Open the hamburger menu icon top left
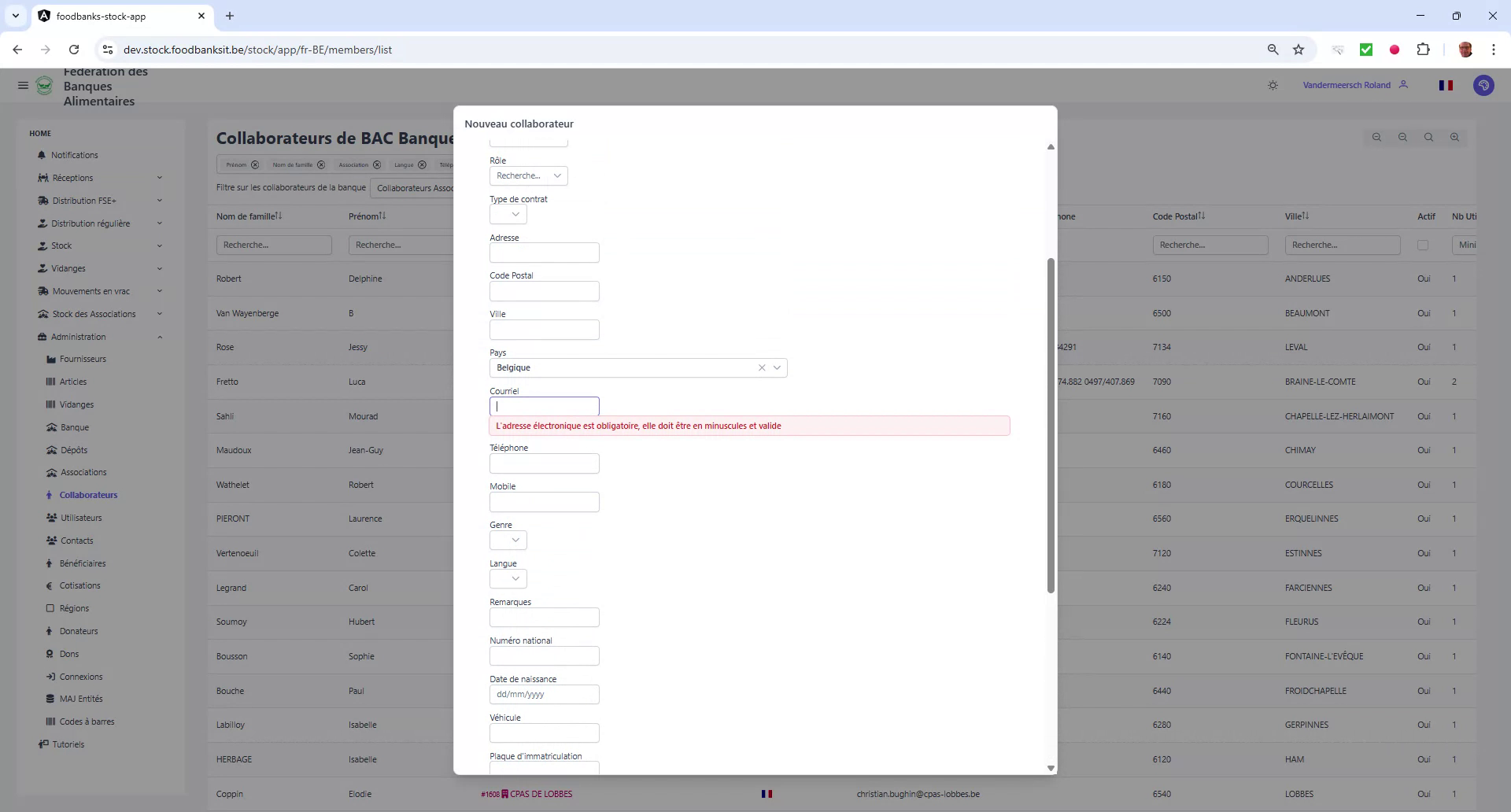The image size is (1511, 812). (x=23, y=86)
